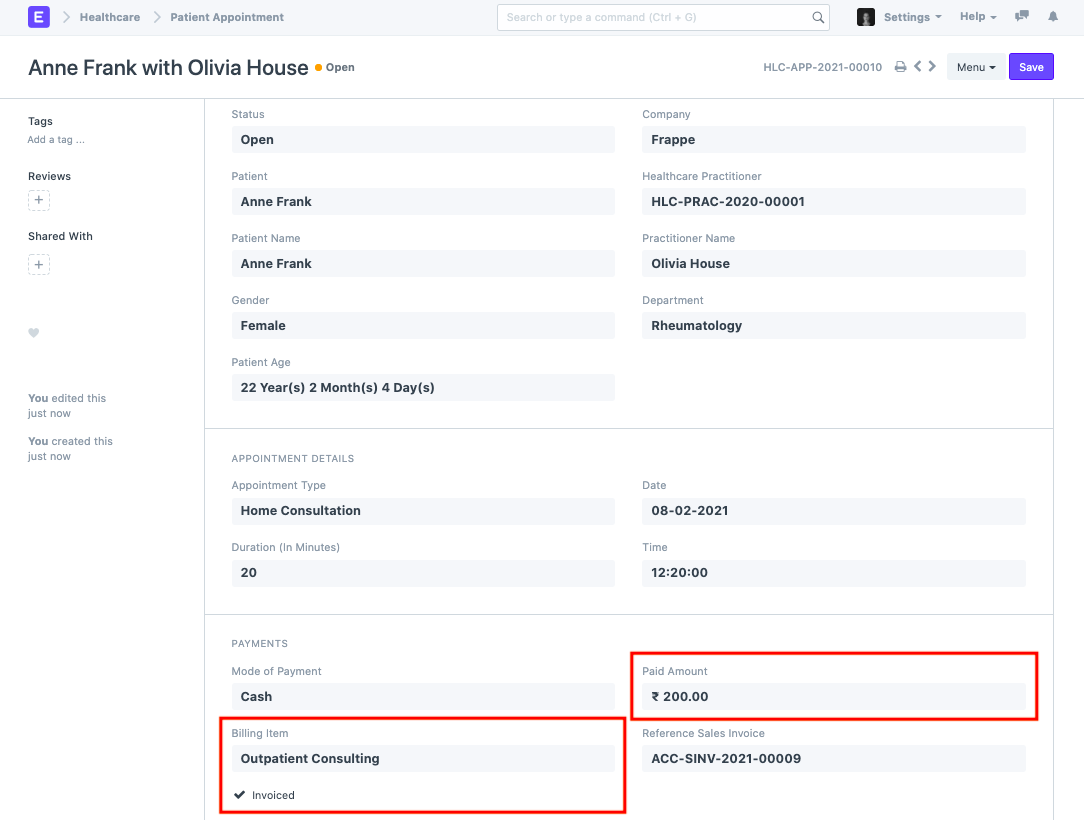Image resolution: width=1084 pixels, height=820 pixels.
Task: Click the Mode of Payment field
Action: click(x=422, y=697)
